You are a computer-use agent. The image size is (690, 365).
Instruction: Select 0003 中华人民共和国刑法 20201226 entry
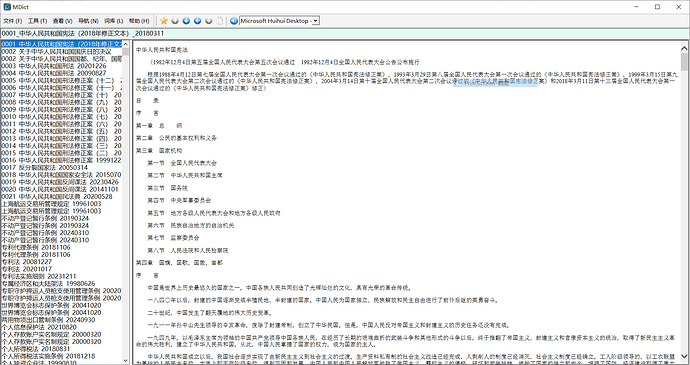[x=61, y=66]
